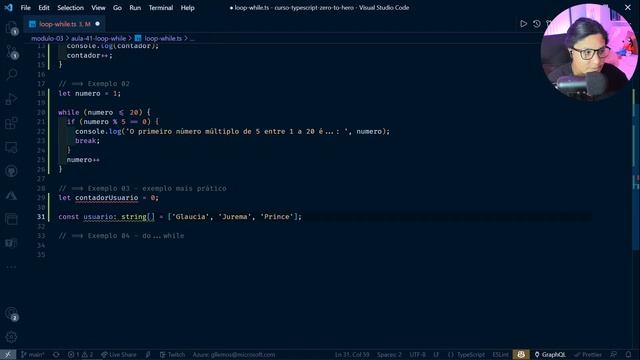640x360 pixels.
Task: Click the tweak feedback icon in status bar
Action: 613,355
